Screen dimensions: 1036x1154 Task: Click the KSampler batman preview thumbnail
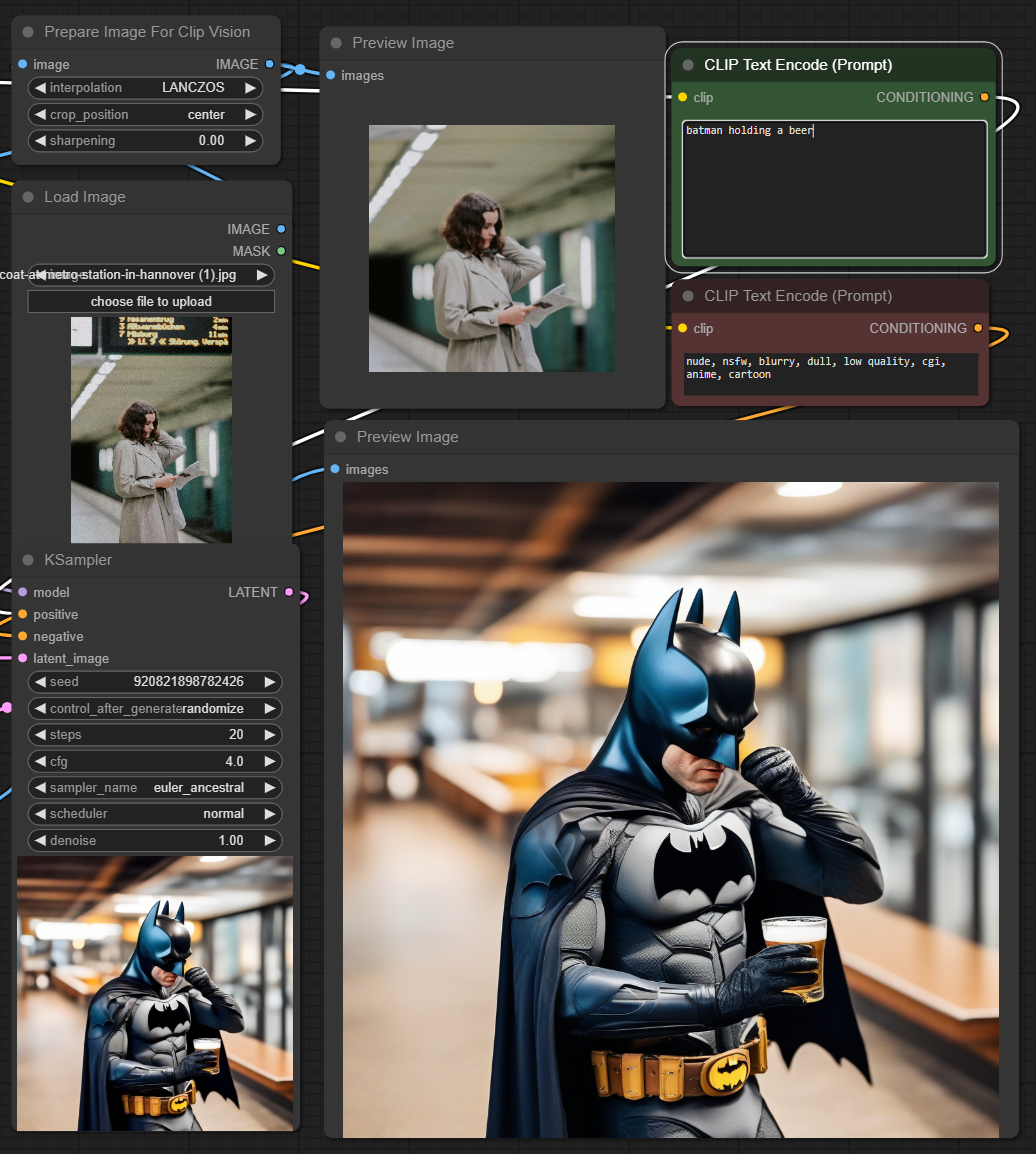coord(155,993)
